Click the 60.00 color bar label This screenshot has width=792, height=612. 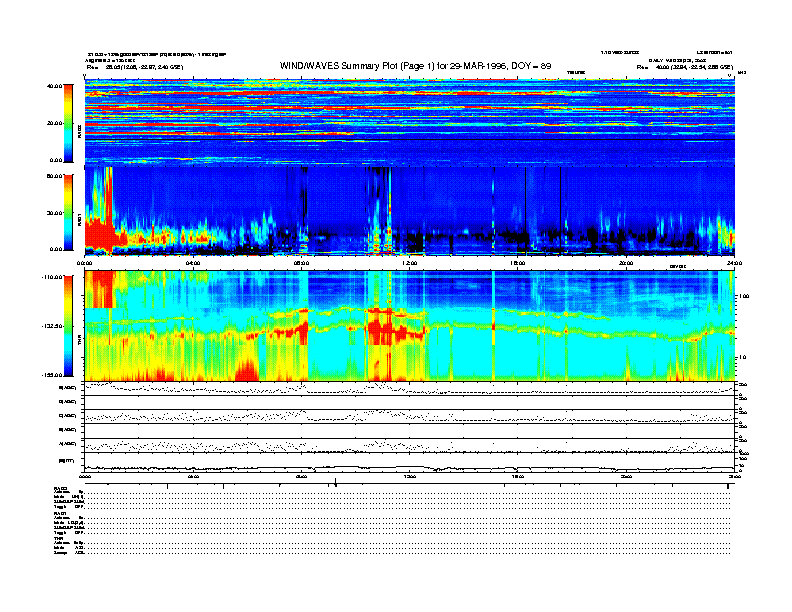pyautogui.click(x=55, y=176)
